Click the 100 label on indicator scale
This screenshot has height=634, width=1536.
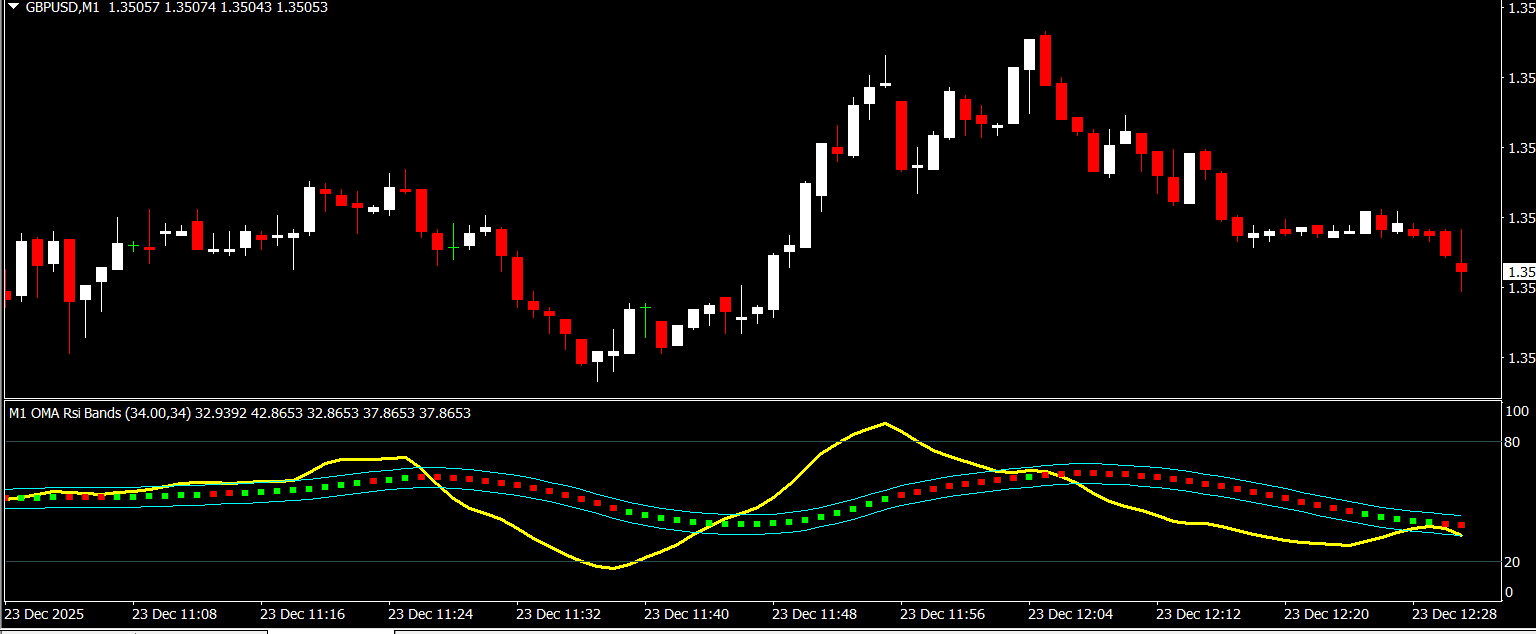coord(1516,411)
